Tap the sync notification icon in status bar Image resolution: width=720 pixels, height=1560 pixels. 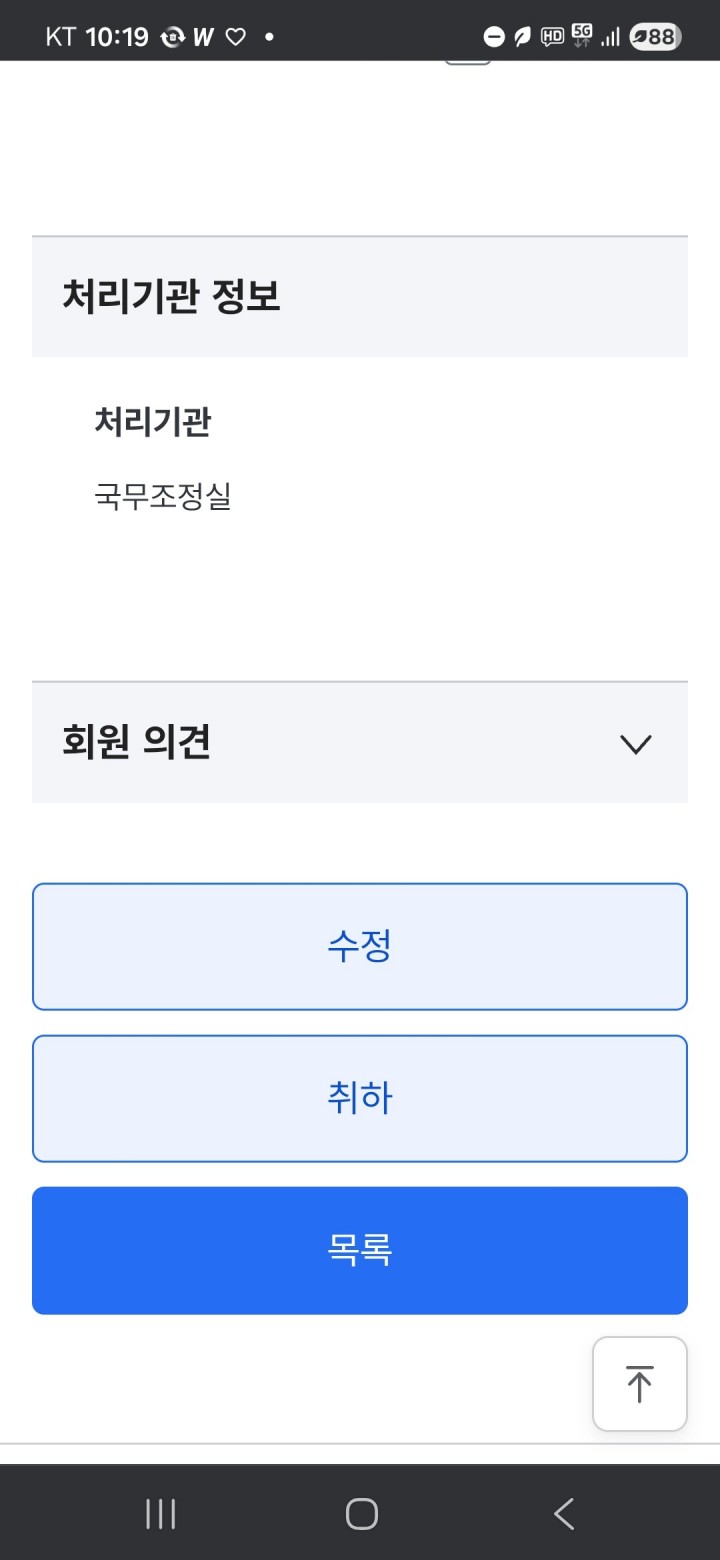pyautogui.click(x=173, y=38)
